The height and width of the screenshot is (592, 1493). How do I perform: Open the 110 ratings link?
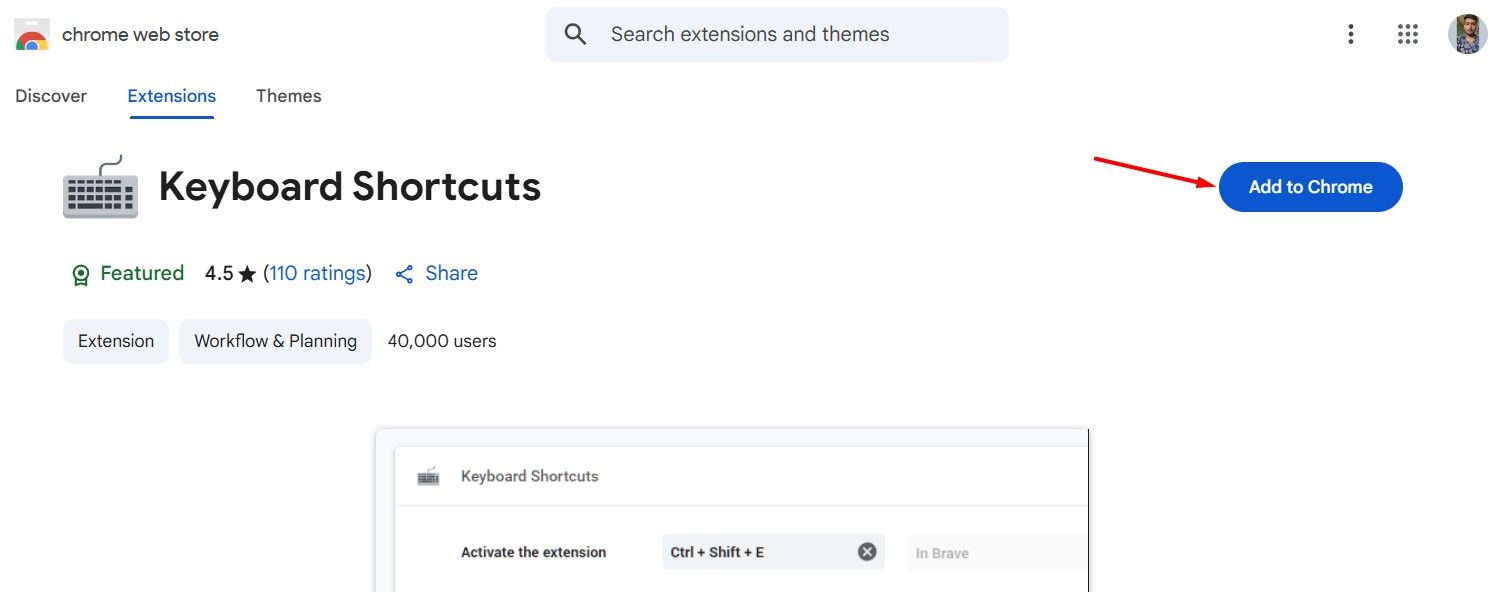pos(317,273)
